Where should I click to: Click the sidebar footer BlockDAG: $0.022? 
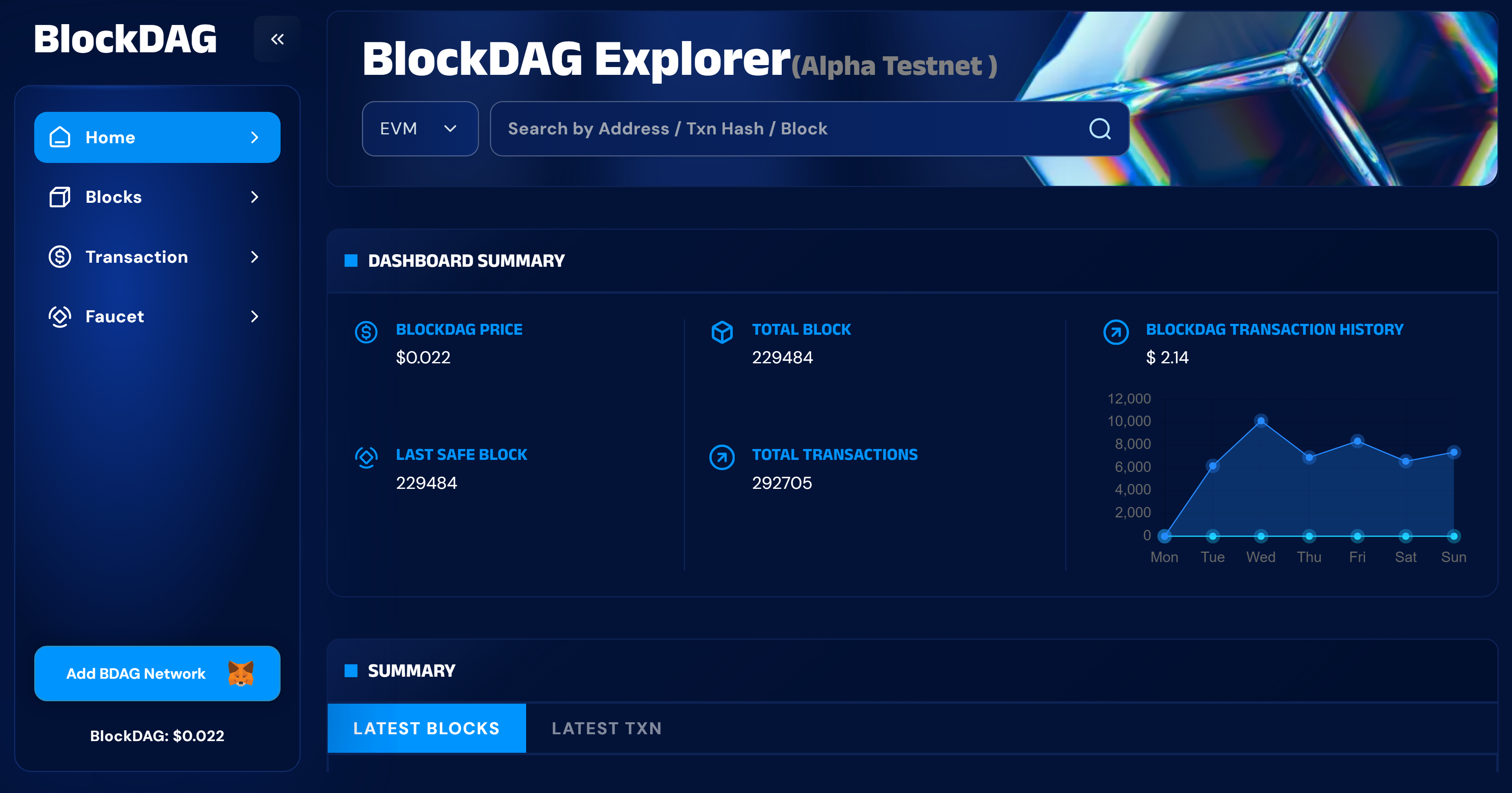[x=157, y=735]
